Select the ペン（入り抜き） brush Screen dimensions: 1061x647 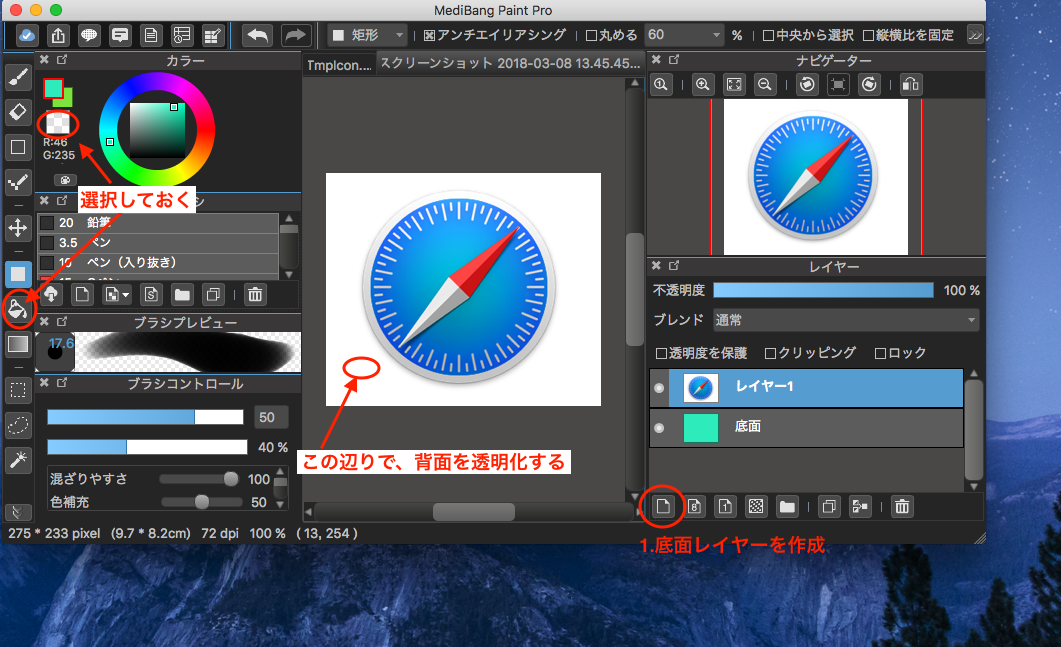[158, 263]
